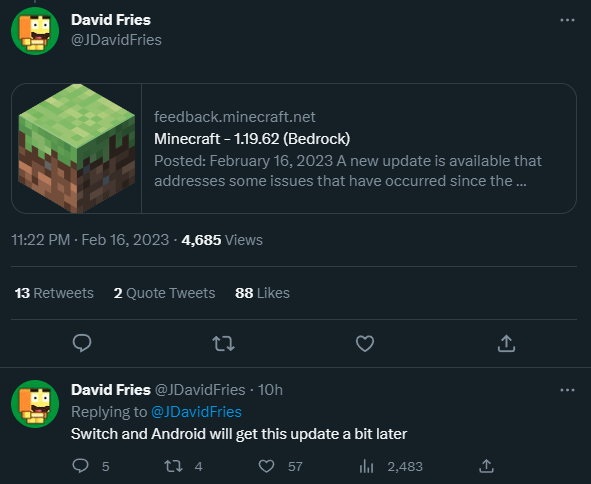Retweet the reply with 4 retweets
This screenshot has width=591, height=484.
coord(174,466)
